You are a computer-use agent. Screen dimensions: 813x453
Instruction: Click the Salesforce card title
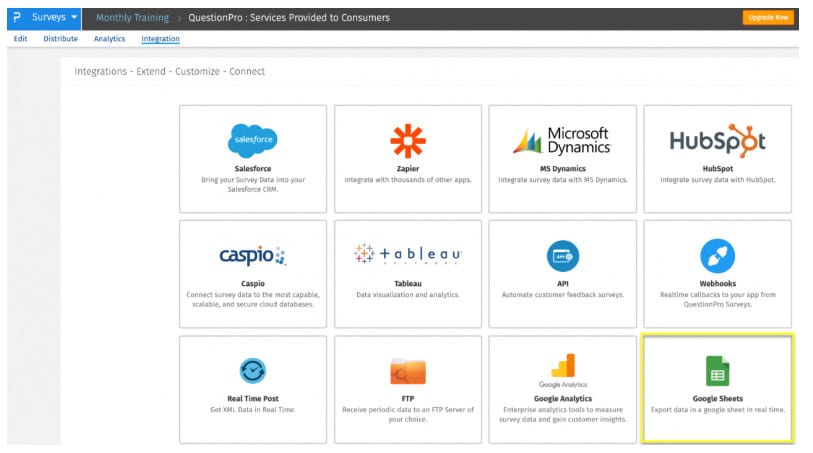(253, 168)
